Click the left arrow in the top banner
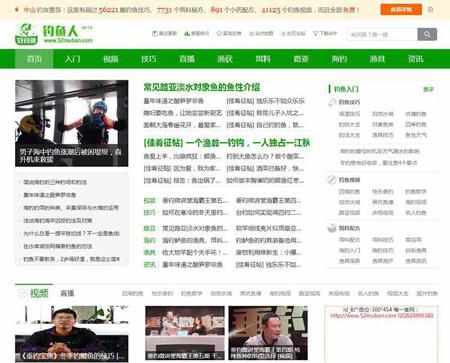 pos(16,10)
